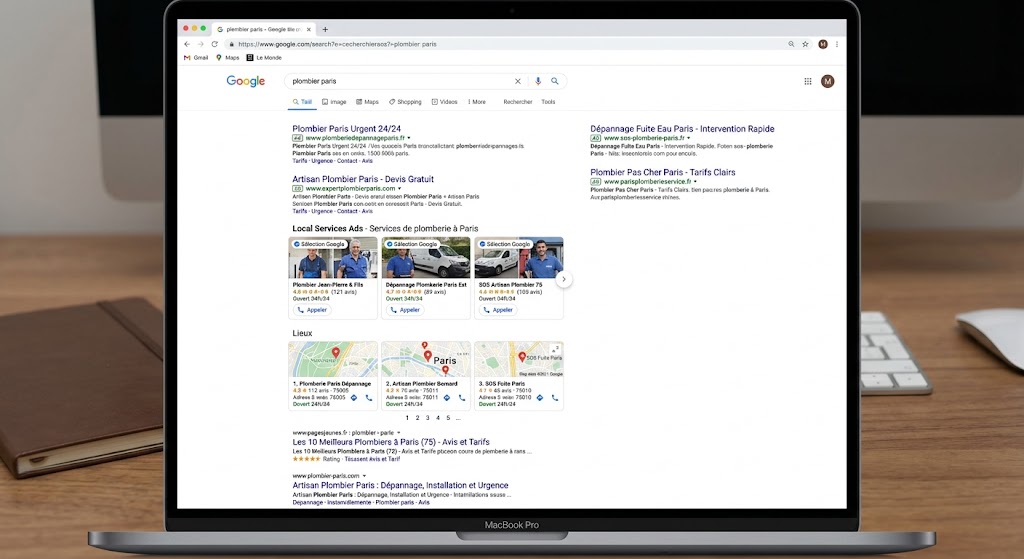Call Artisan Plombier Bernard via phone icon
This screenshot has width=1024, height=559.
(462, 398)
